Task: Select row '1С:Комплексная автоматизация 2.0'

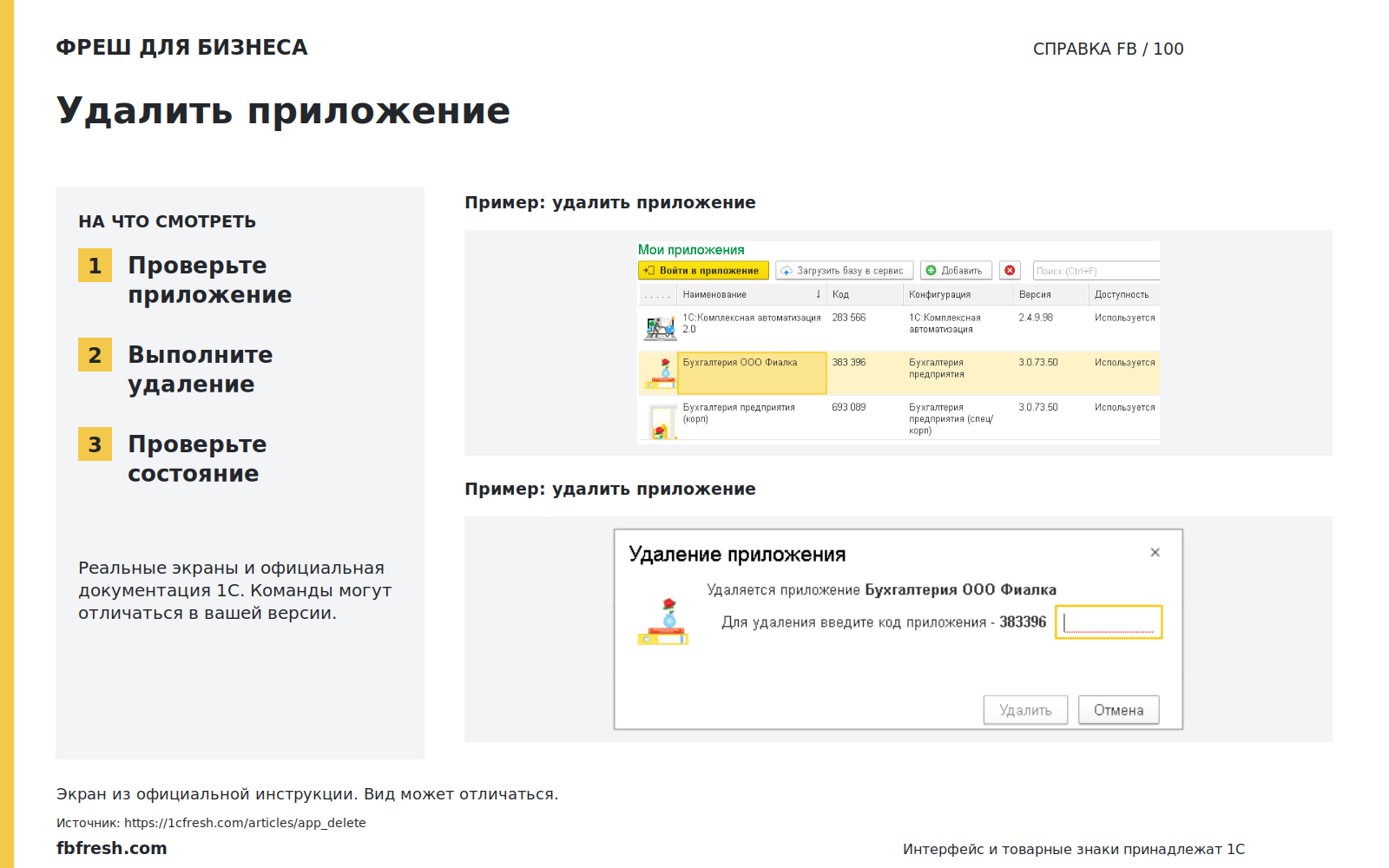Action: (x=899, y=327)
